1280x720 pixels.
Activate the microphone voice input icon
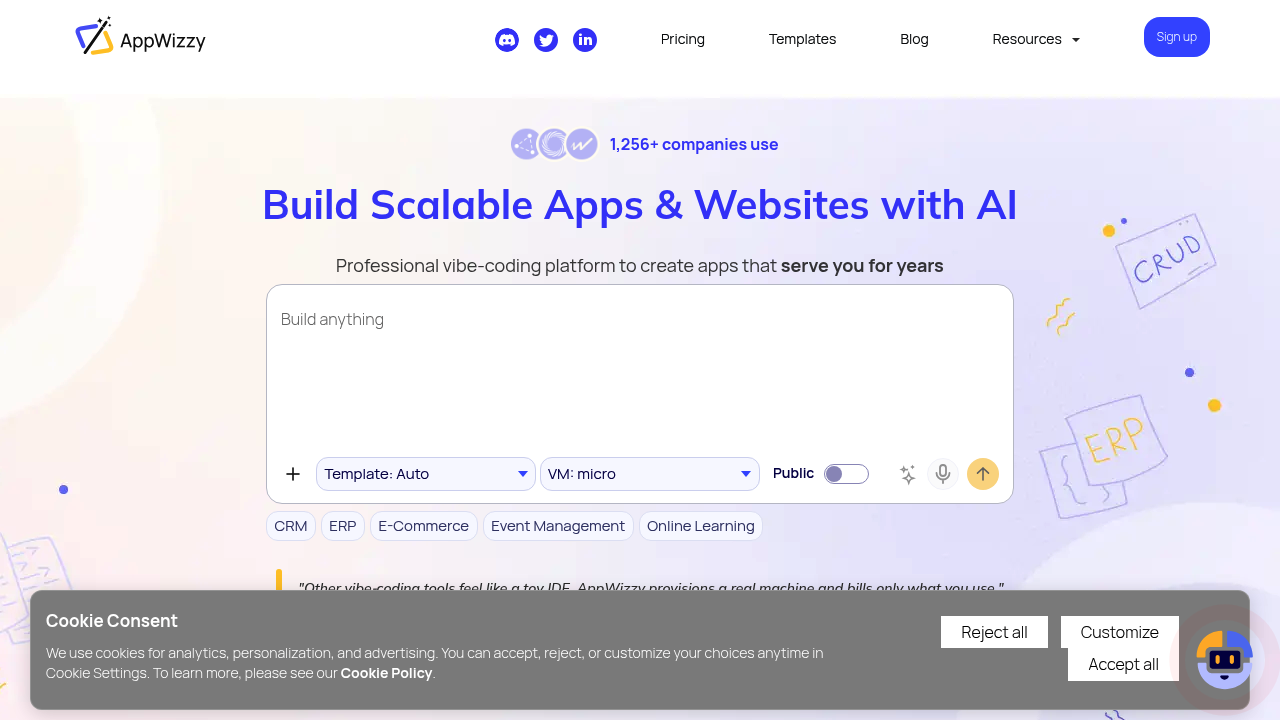tap(942, 474)
